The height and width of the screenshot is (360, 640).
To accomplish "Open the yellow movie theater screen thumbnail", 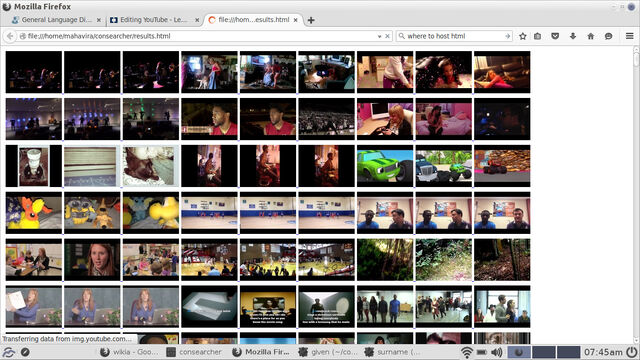I will click(x=268, y=307).
